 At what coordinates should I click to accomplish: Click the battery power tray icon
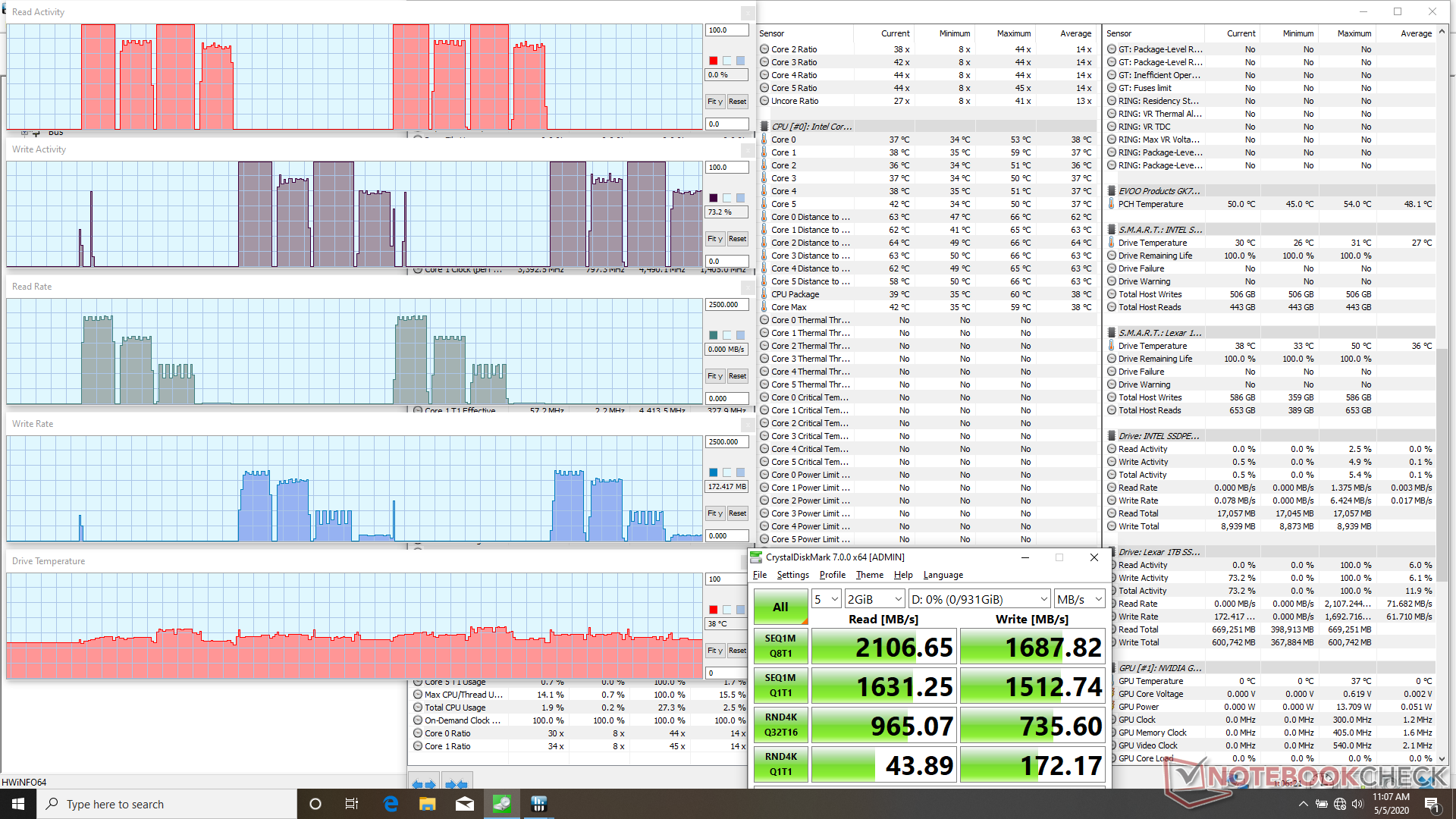(x=1321, y=804)
